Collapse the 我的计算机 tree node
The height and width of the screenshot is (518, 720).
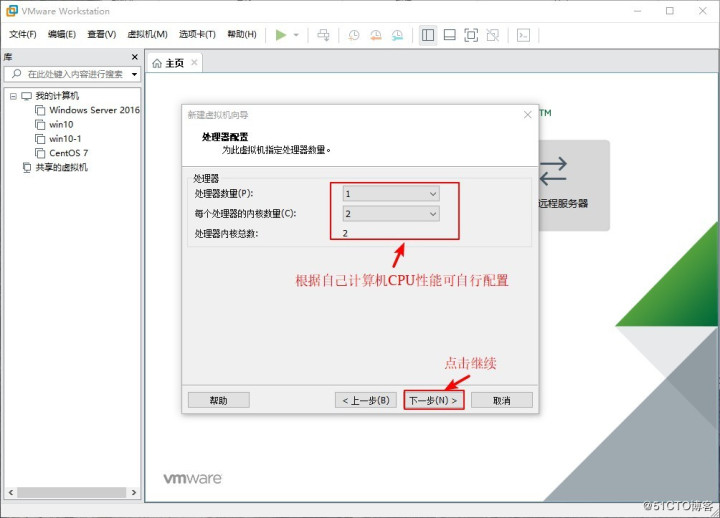[13, 96]
